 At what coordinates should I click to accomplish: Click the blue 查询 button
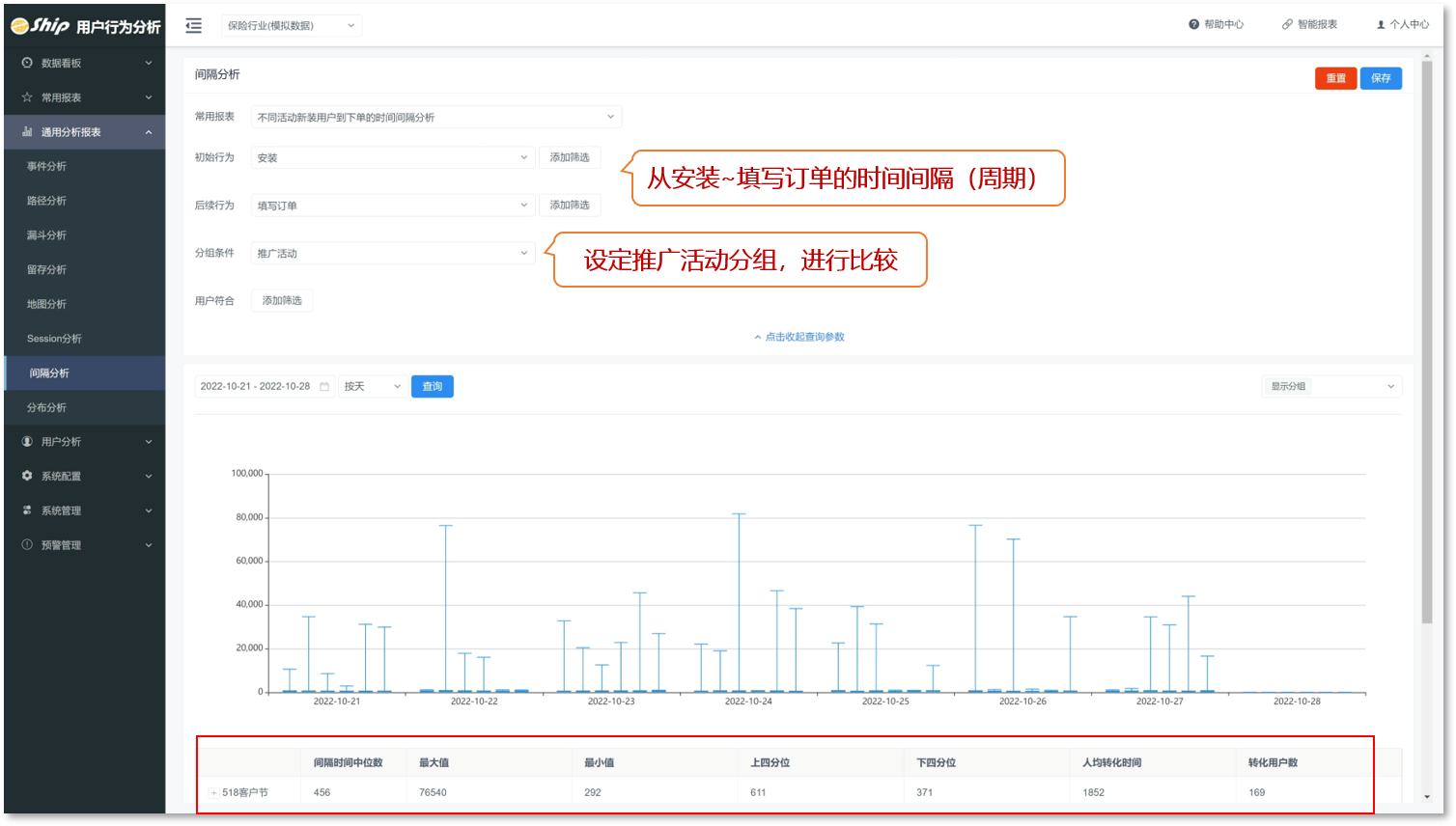point(432,387)
